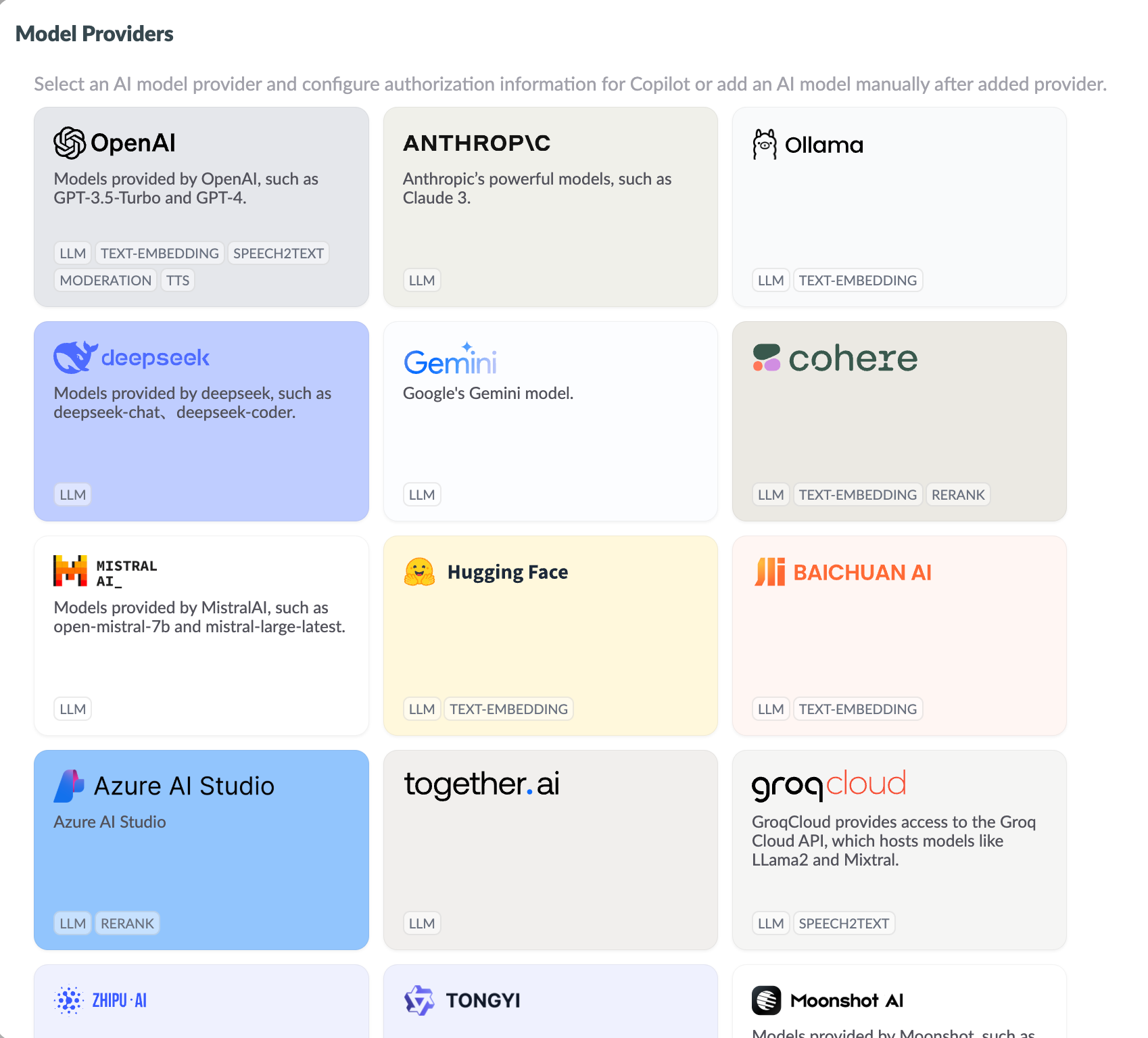Click the Moonshot AI black icon
Image resolution: width=1148 pixels, height=1038 pixels.
[767, 1000]
